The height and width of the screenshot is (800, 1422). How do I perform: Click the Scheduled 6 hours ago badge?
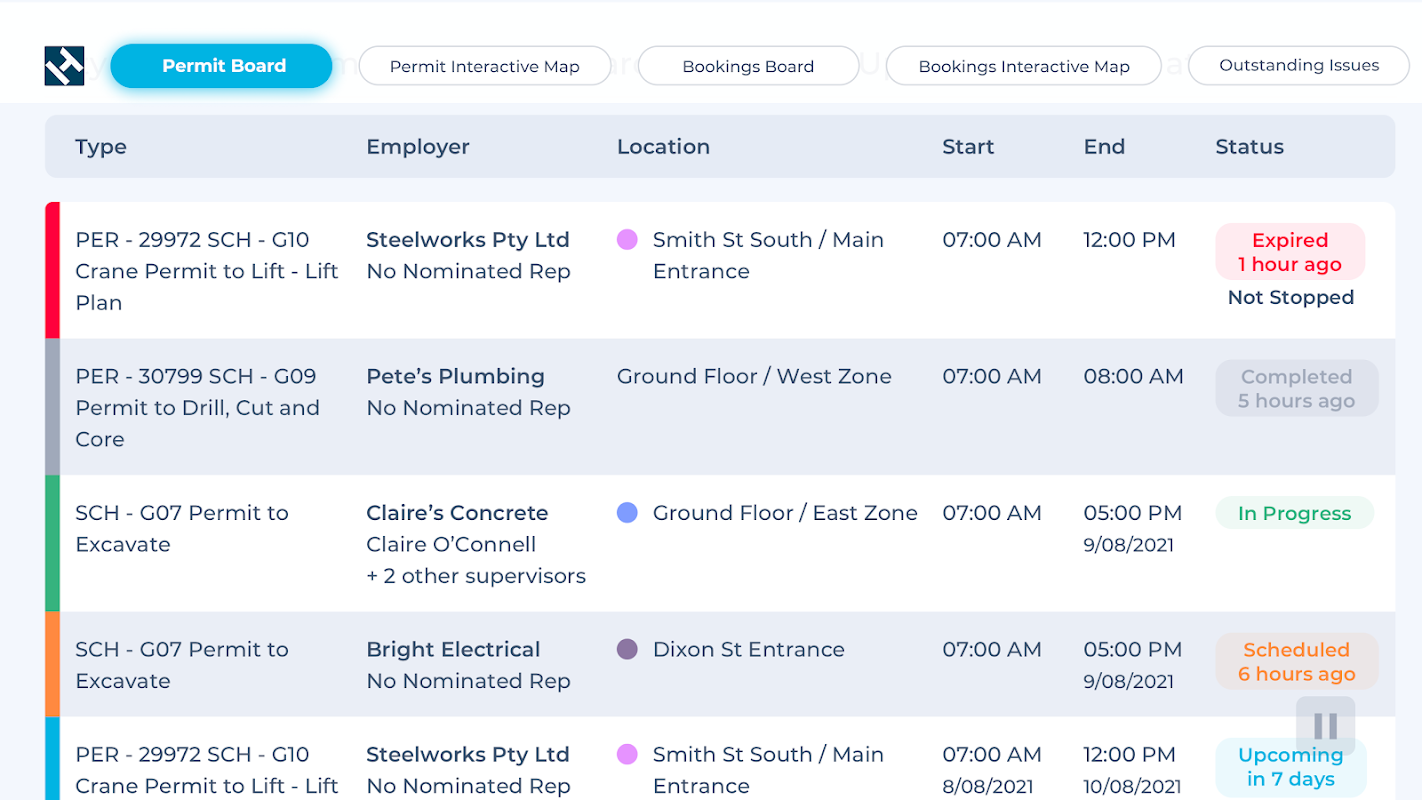coord(1296,661)
